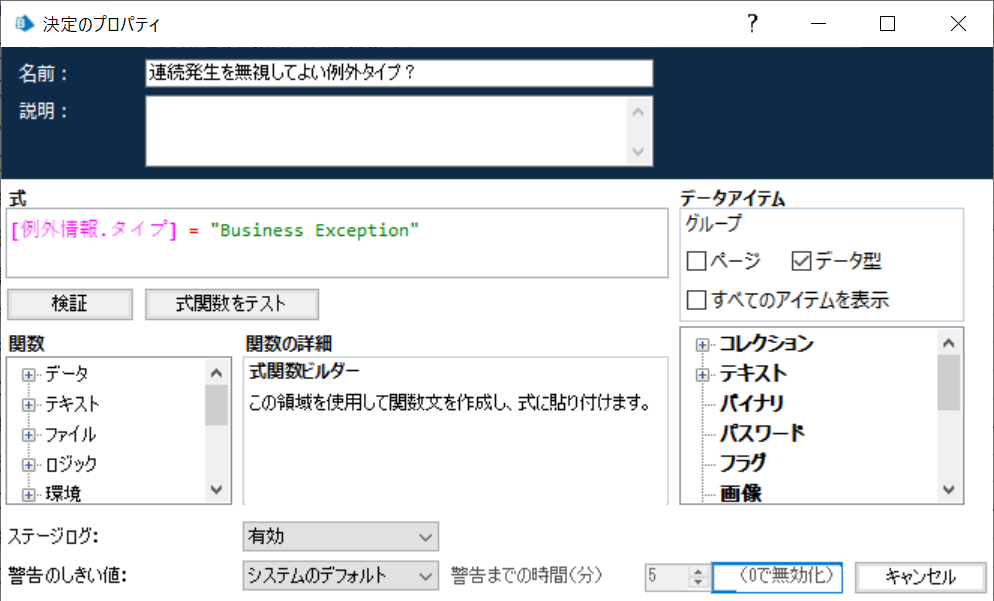
Task: Expand the ファイル function node
Action: coord(29,435)
